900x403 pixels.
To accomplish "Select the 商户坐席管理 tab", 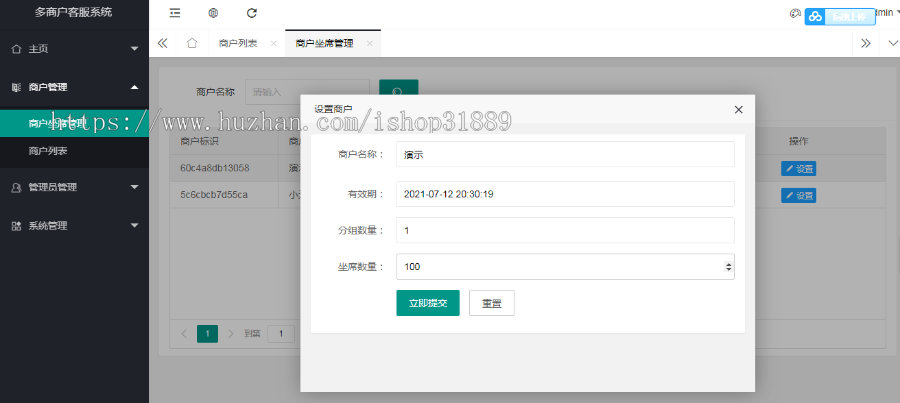I will 324,44.
